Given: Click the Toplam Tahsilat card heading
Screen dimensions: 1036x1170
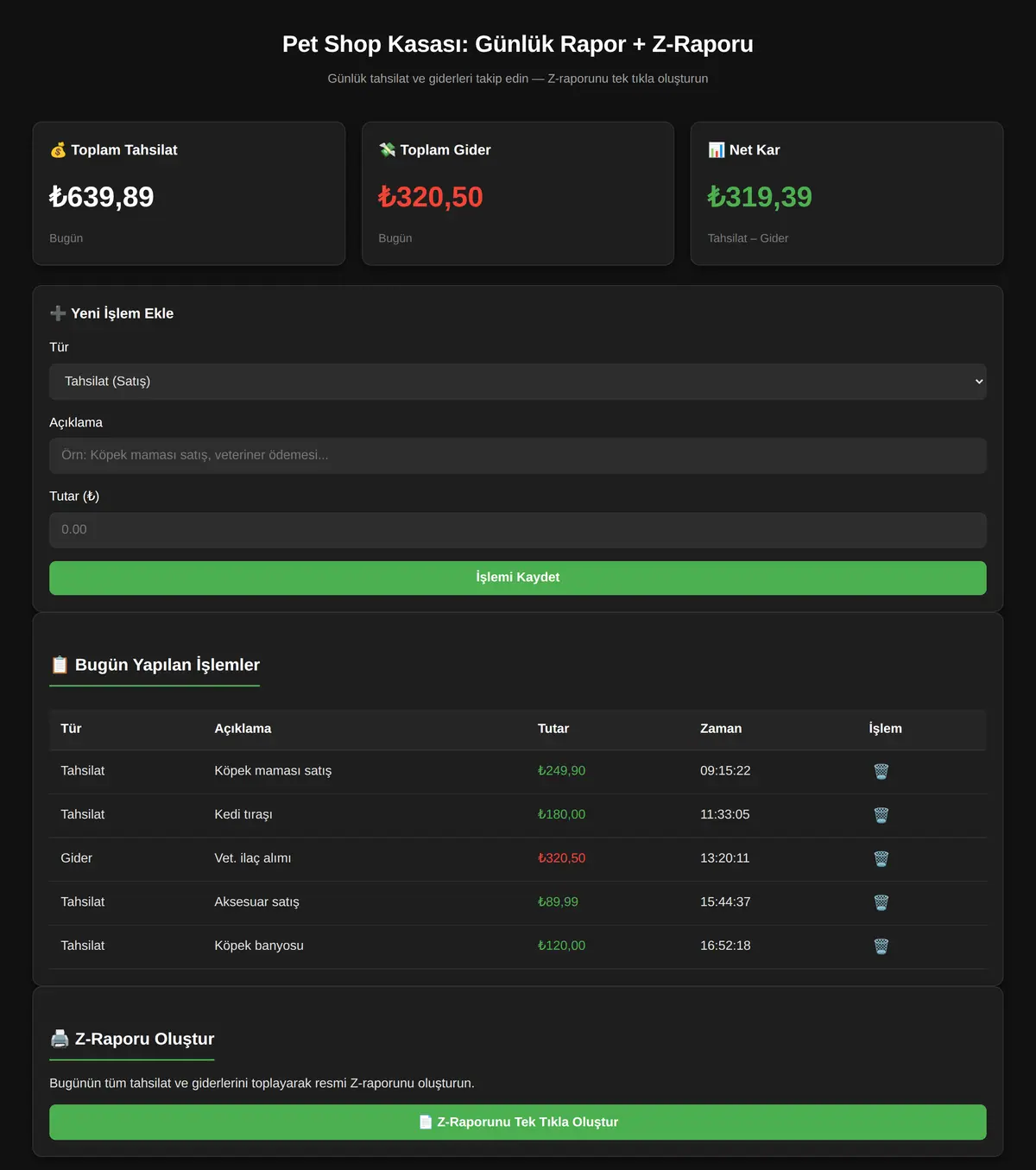Looking at the screenshot, I should pyautogui.click(x=114, y=150).
